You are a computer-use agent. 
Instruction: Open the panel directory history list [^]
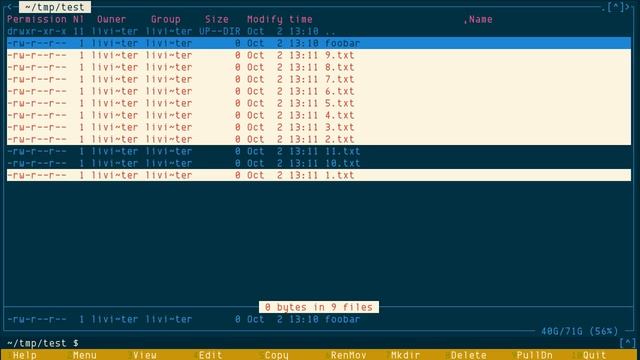coord(616,7)
